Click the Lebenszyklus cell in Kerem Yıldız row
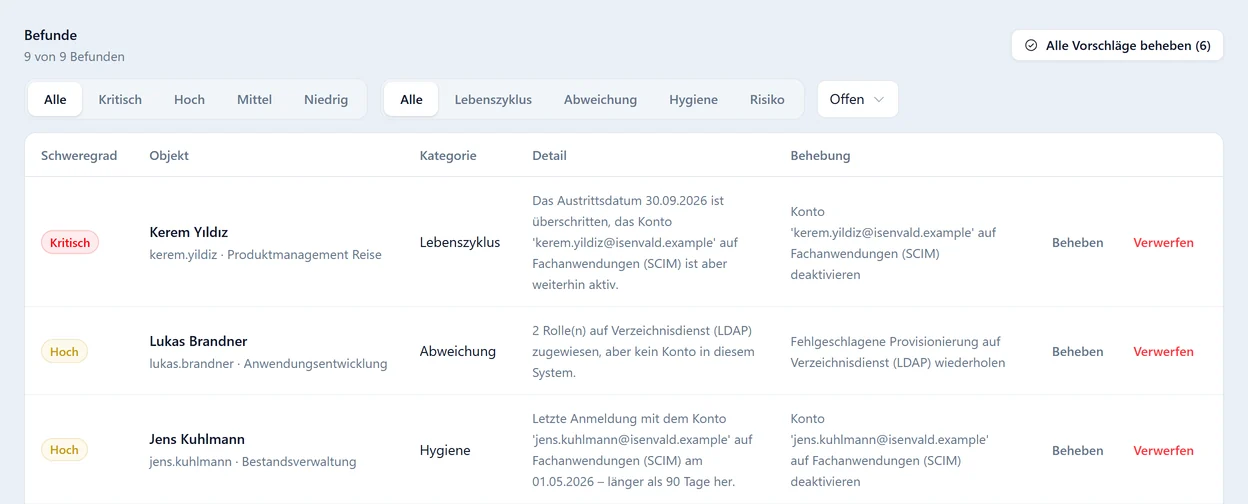This screenshot has height=504, width=1248. pos(460,242)
